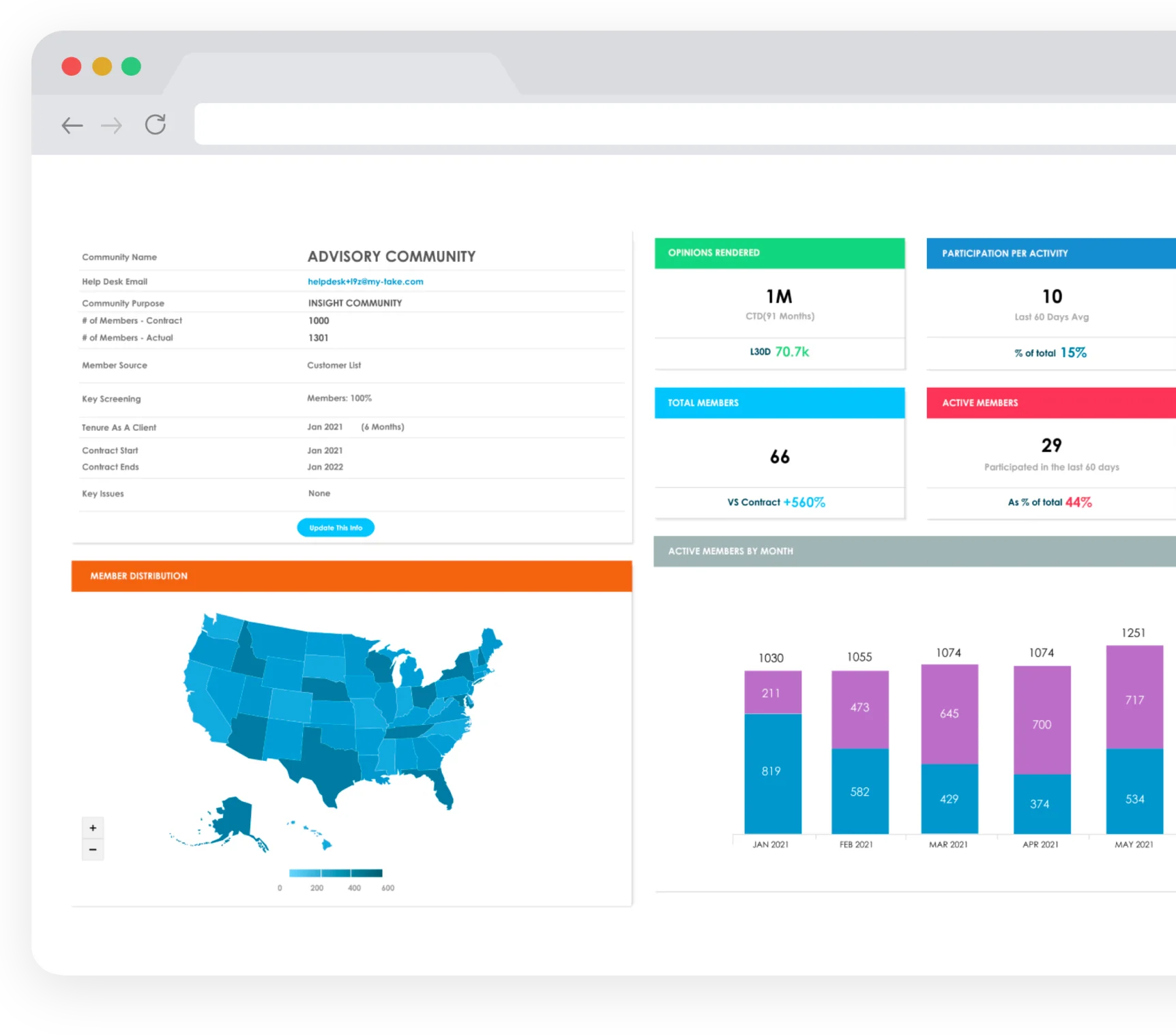Image resolution: width=1176 pixels, height=1035 pixels.
Task: Click the Contract Ends Jan 2022 value
Action: coord(325,467)
